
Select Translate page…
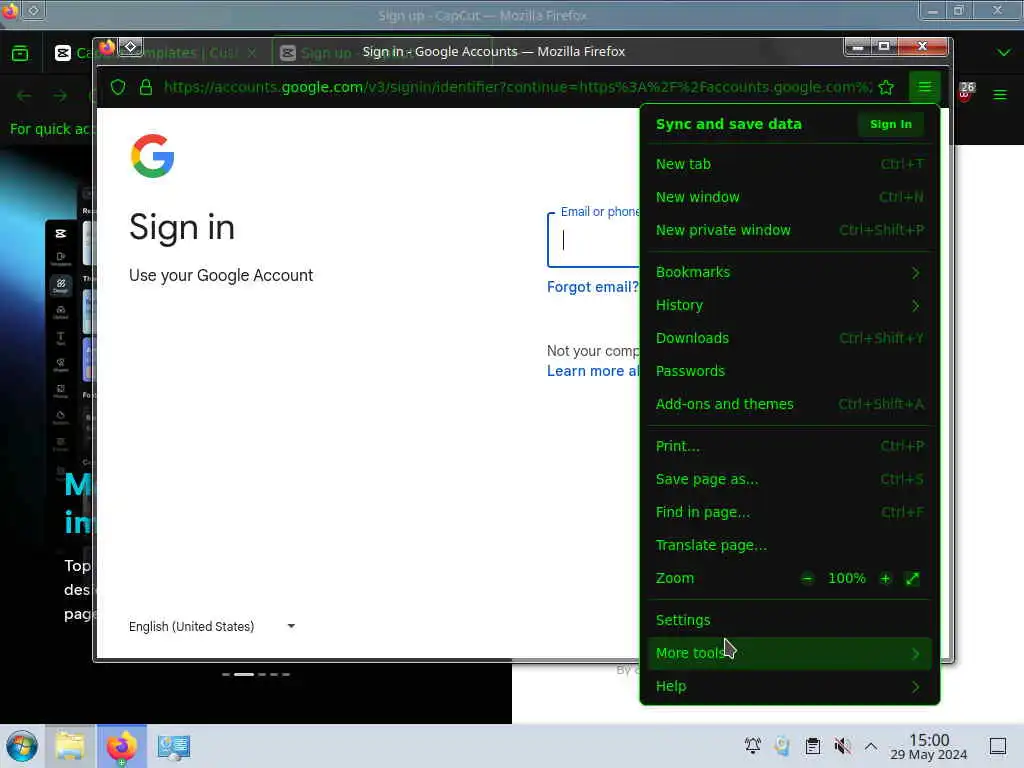[790, 545]
